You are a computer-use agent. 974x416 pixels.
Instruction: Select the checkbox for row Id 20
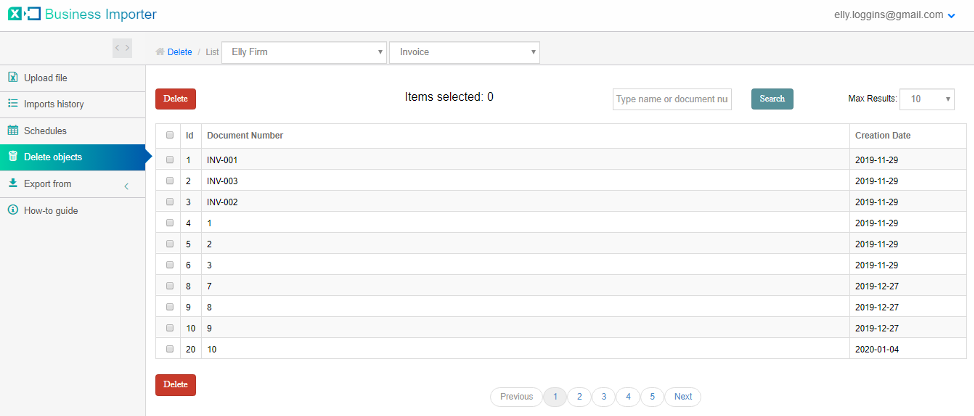pos(170,349)
